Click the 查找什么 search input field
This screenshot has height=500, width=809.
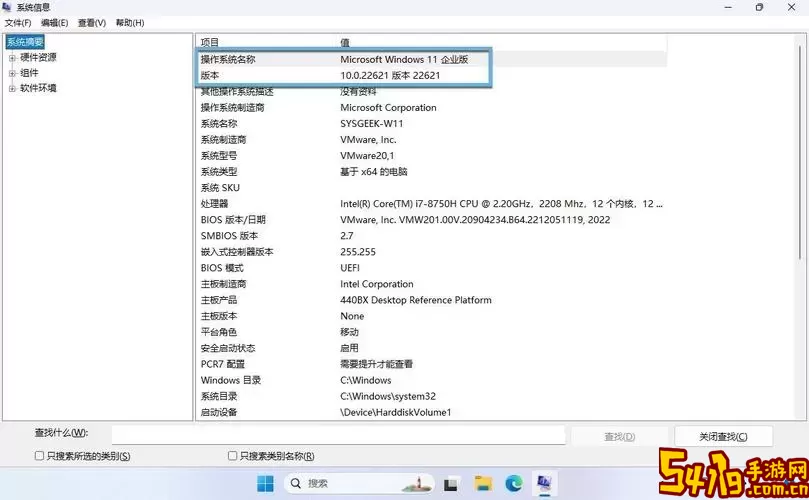(338, 435)
